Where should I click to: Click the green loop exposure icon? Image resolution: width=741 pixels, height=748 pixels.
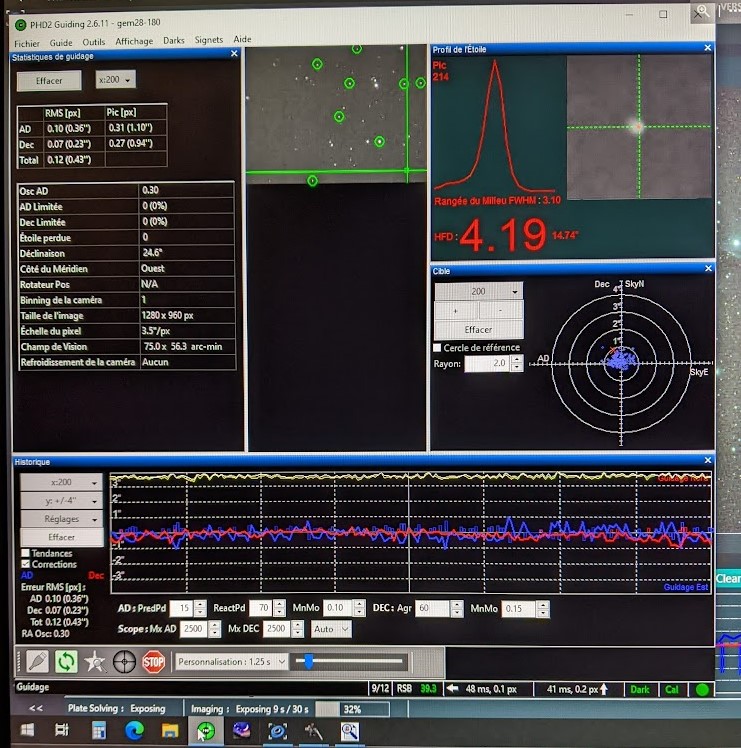tap(66, 662)
